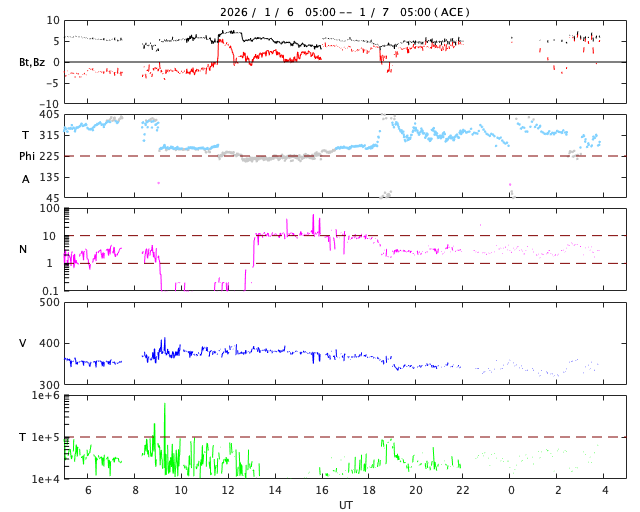The height and width of the screenshot is (512, 640).
Task: Click the tall green temperature spike peak
Action: click(164, 405)
